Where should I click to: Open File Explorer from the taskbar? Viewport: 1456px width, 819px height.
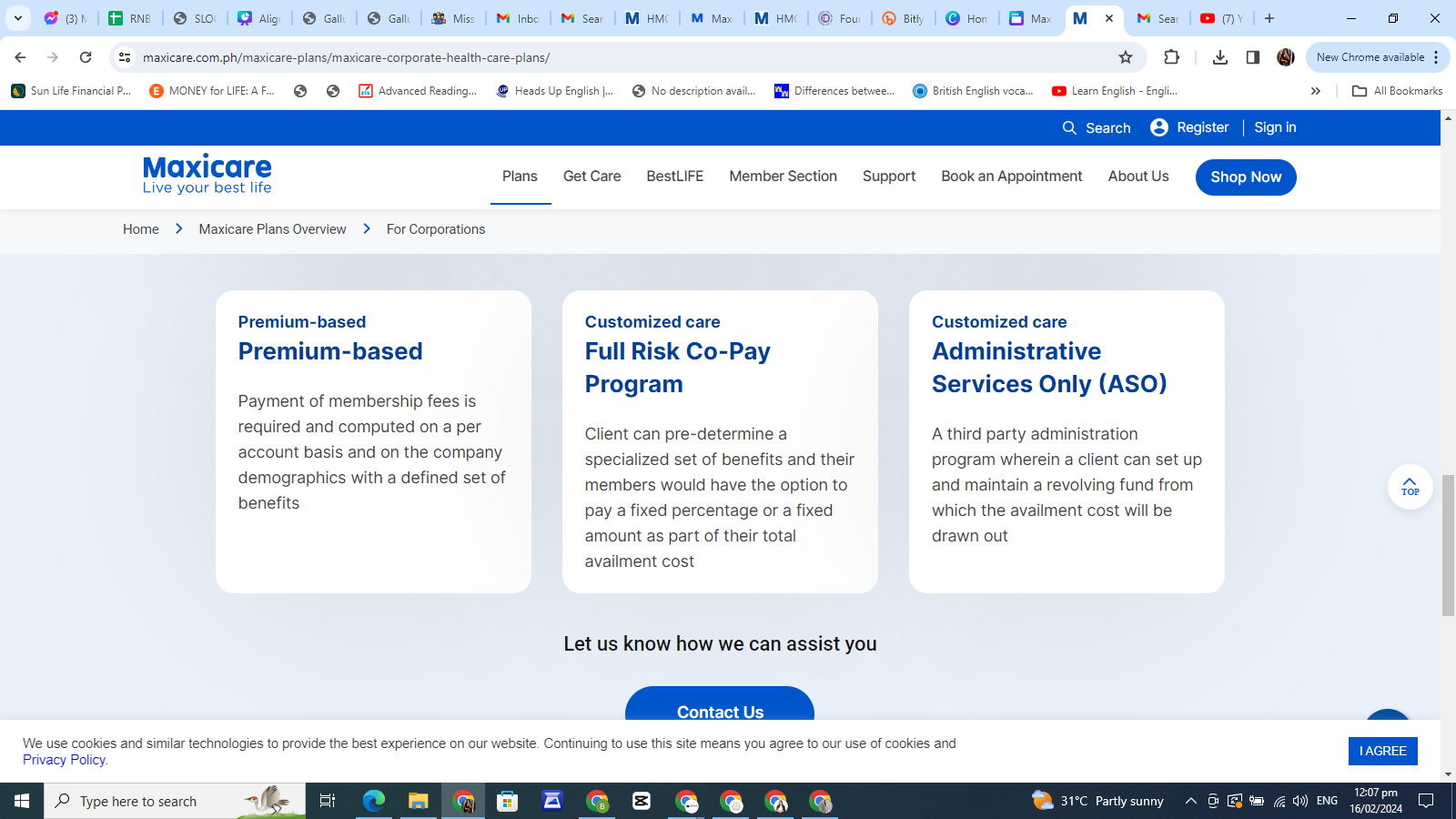(x=418, y=801)
